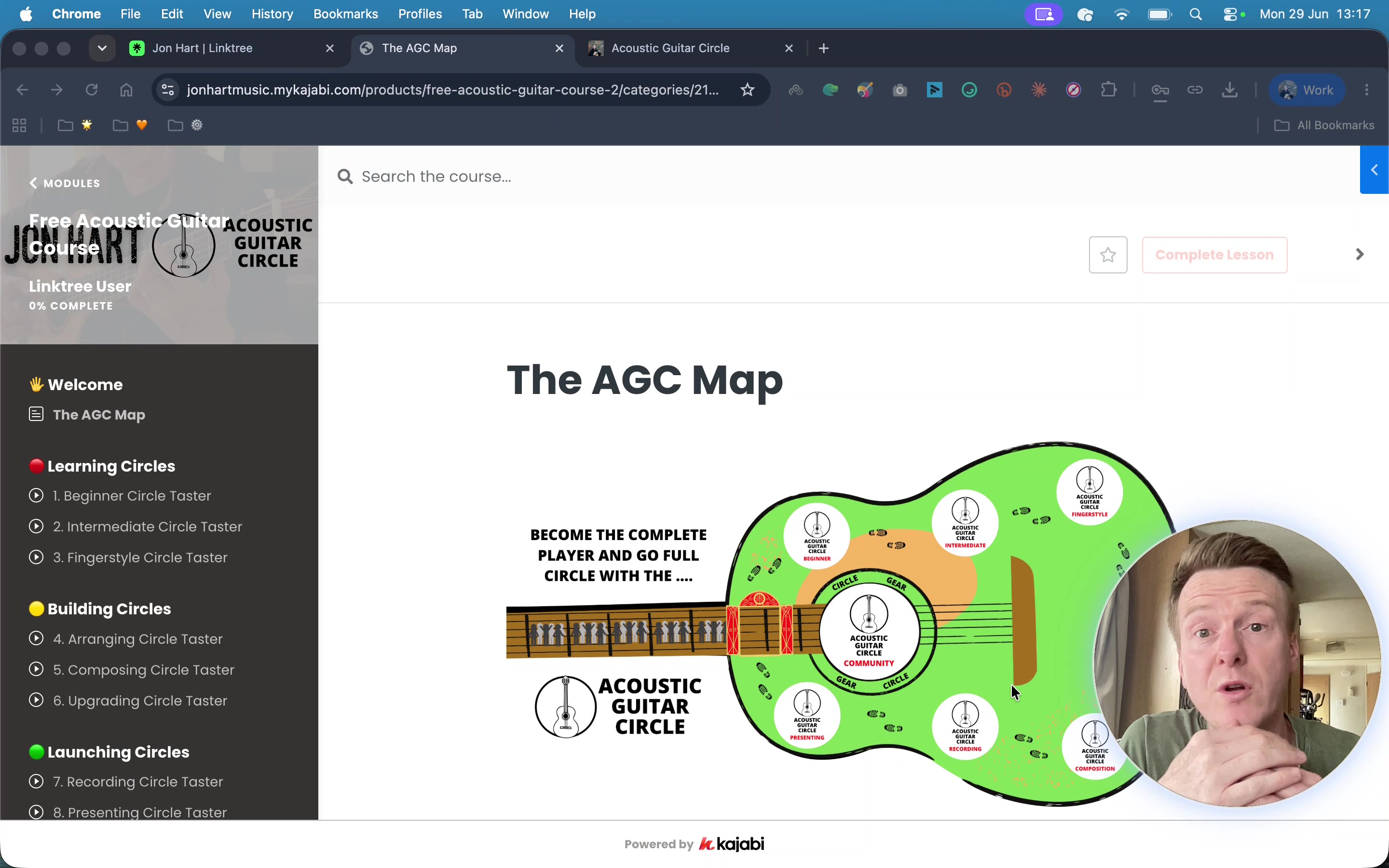
Task: Open the orange heart bookmark folder
Action: coord(130,125)
